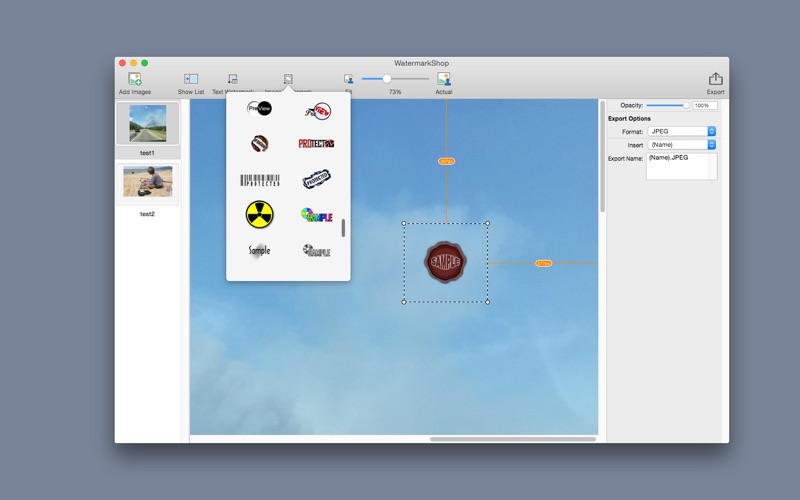This screenshot has width=800, height=500.
Task: Click the watermark popover scrollbar
Action: (x=343, y=228)
